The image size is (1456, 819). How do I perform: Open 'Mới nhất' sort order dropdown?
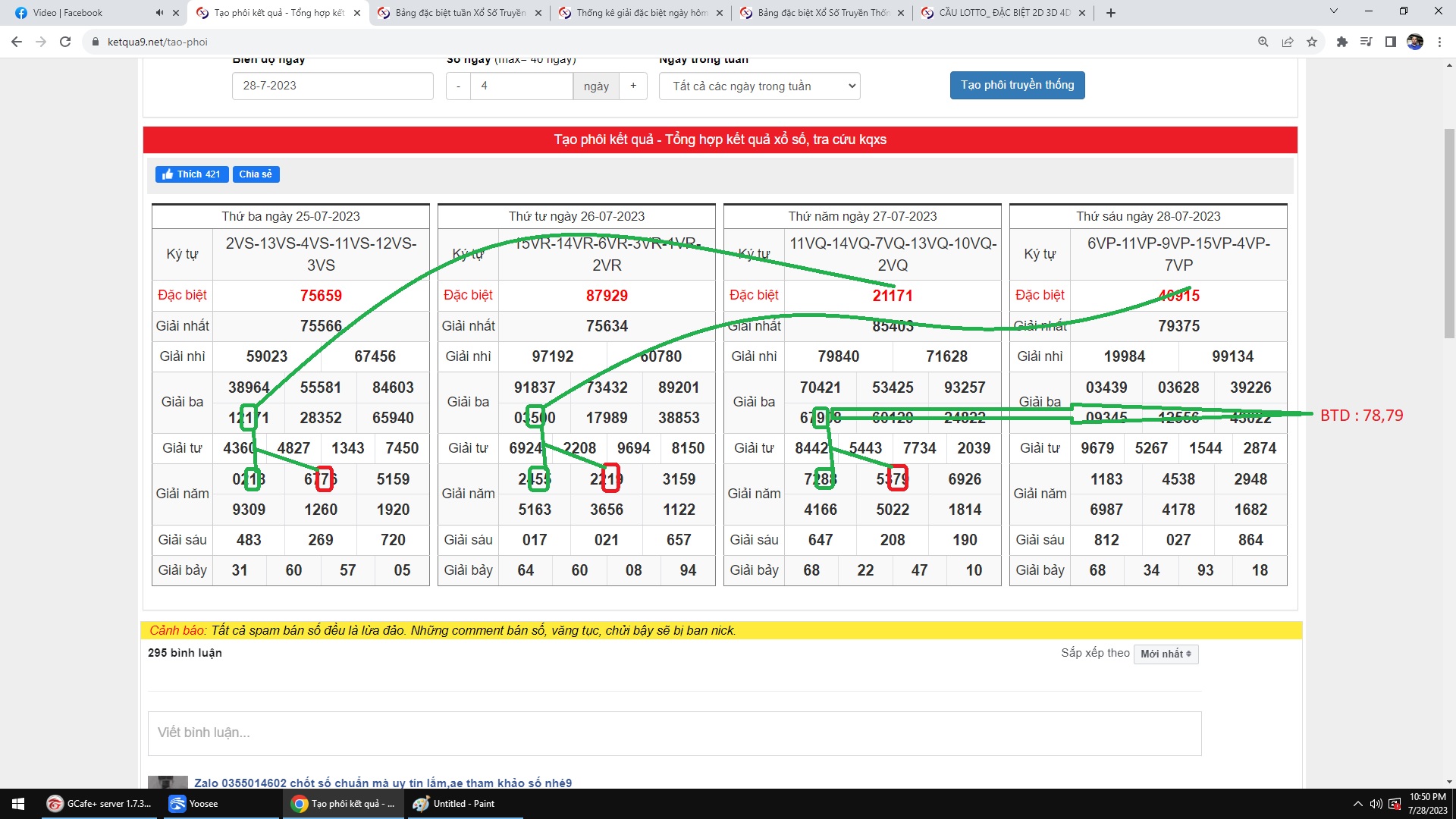point(1166,654)
